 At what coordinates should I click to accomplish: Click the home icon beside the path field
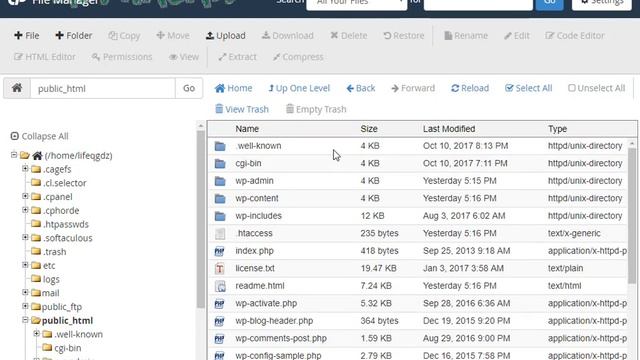[x=17, y=88]
